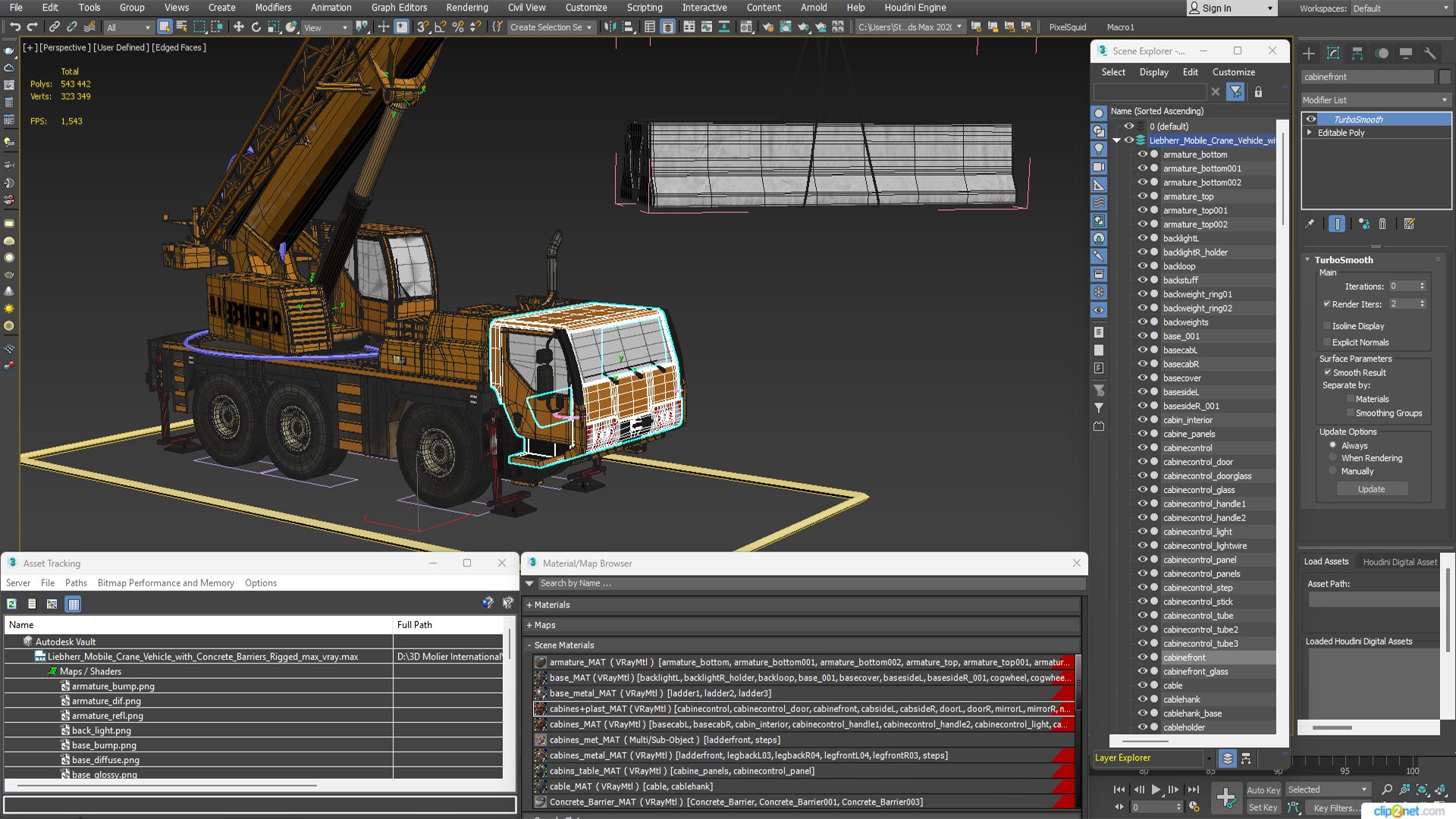Hide armature_bottom using its eye icon
The image size is (1456, 819).
click(x=1142, y=154)
